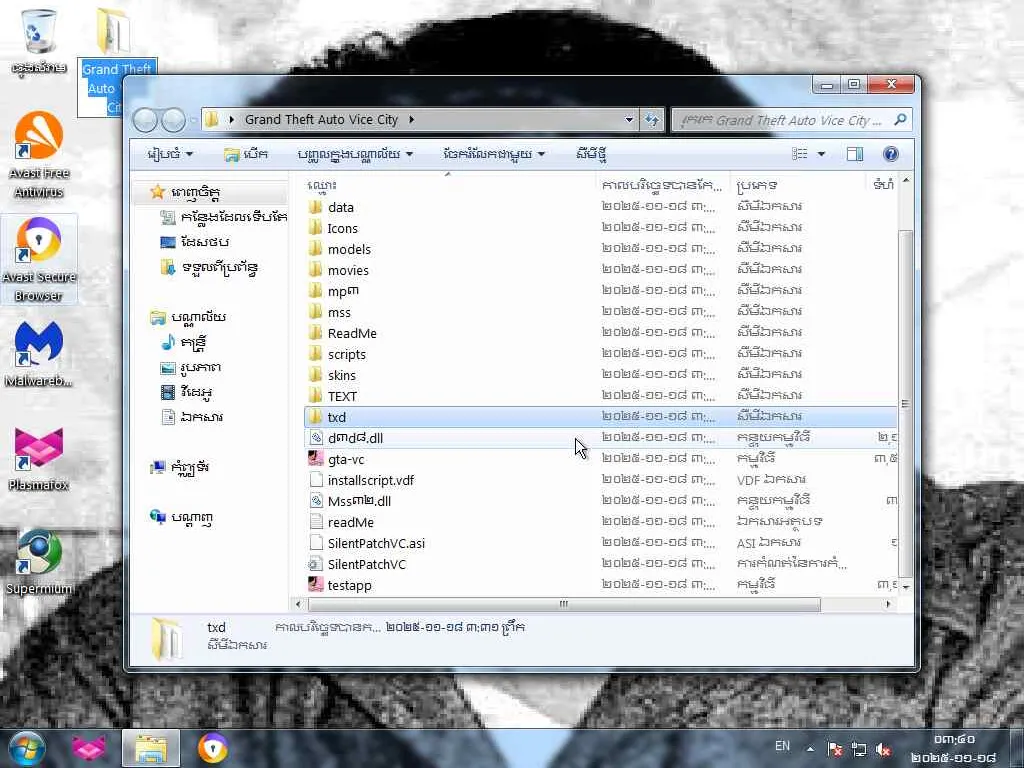The image size is (1024, 768).
Task: Sort by the Type column header
Action: click(x=798, y=185)
